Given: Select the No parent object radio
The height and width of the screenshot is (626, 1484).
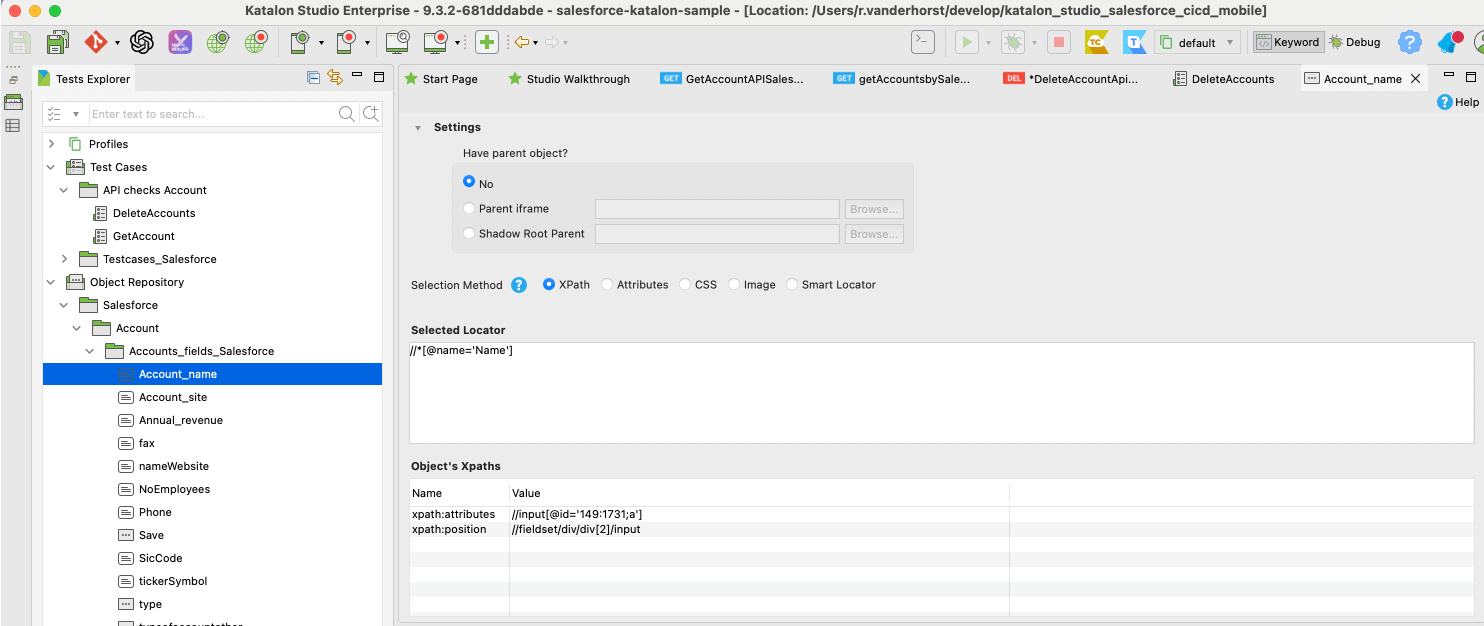Looking at the screenshot, I should (469, 183).
